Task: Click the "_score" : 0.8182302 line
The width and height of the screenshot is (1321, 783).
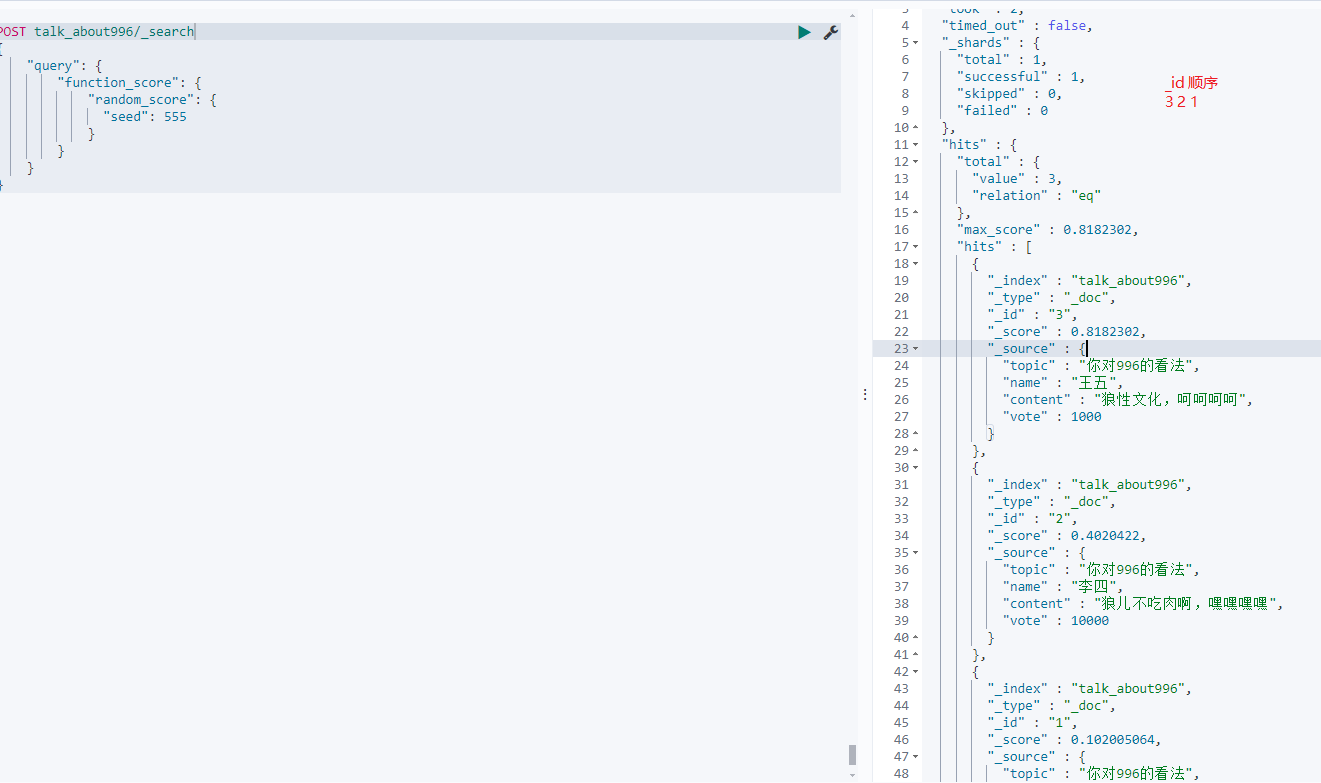Action: coord(1066,332)
